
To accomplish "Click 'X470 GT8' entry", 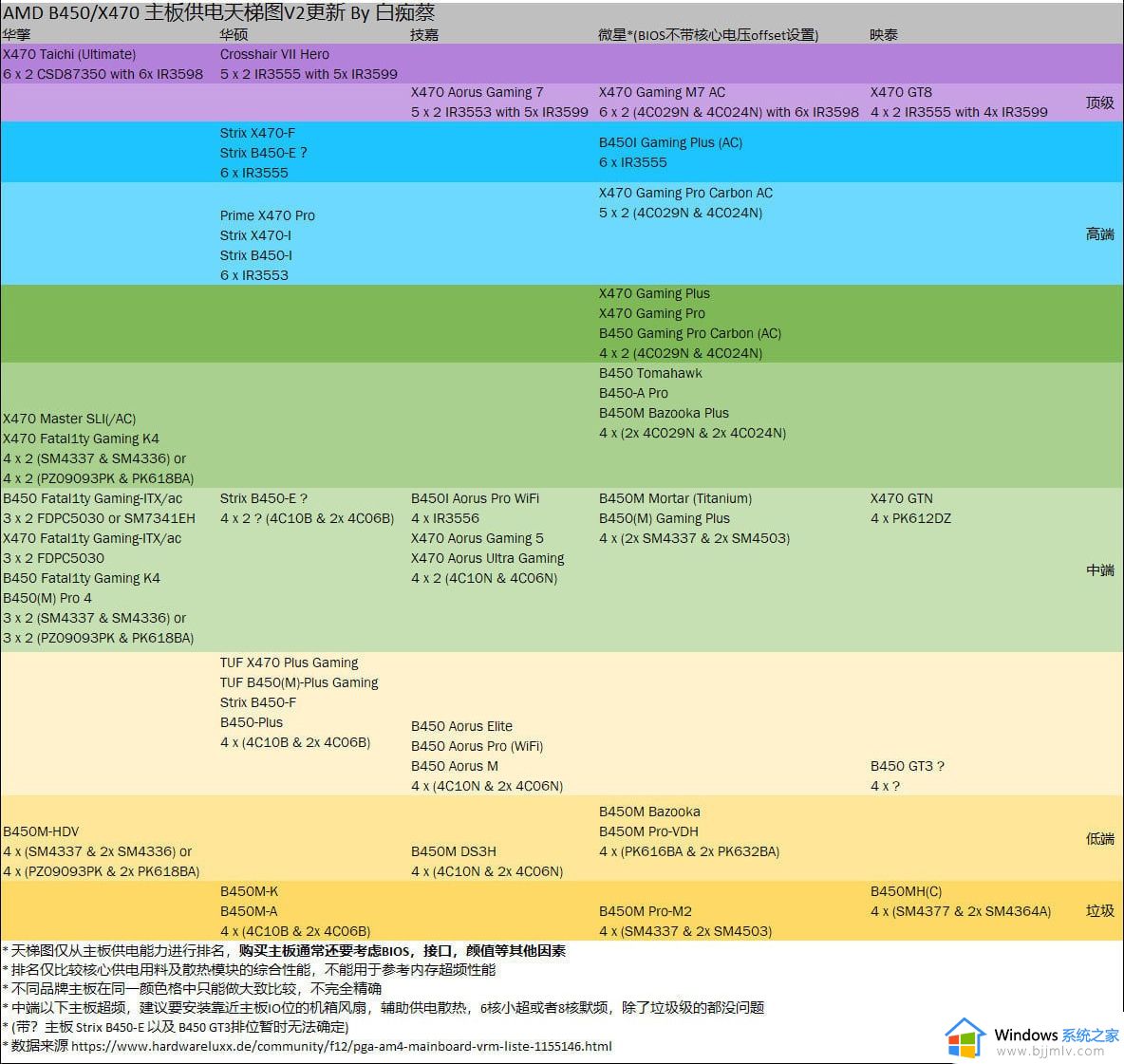I will 901,92.
